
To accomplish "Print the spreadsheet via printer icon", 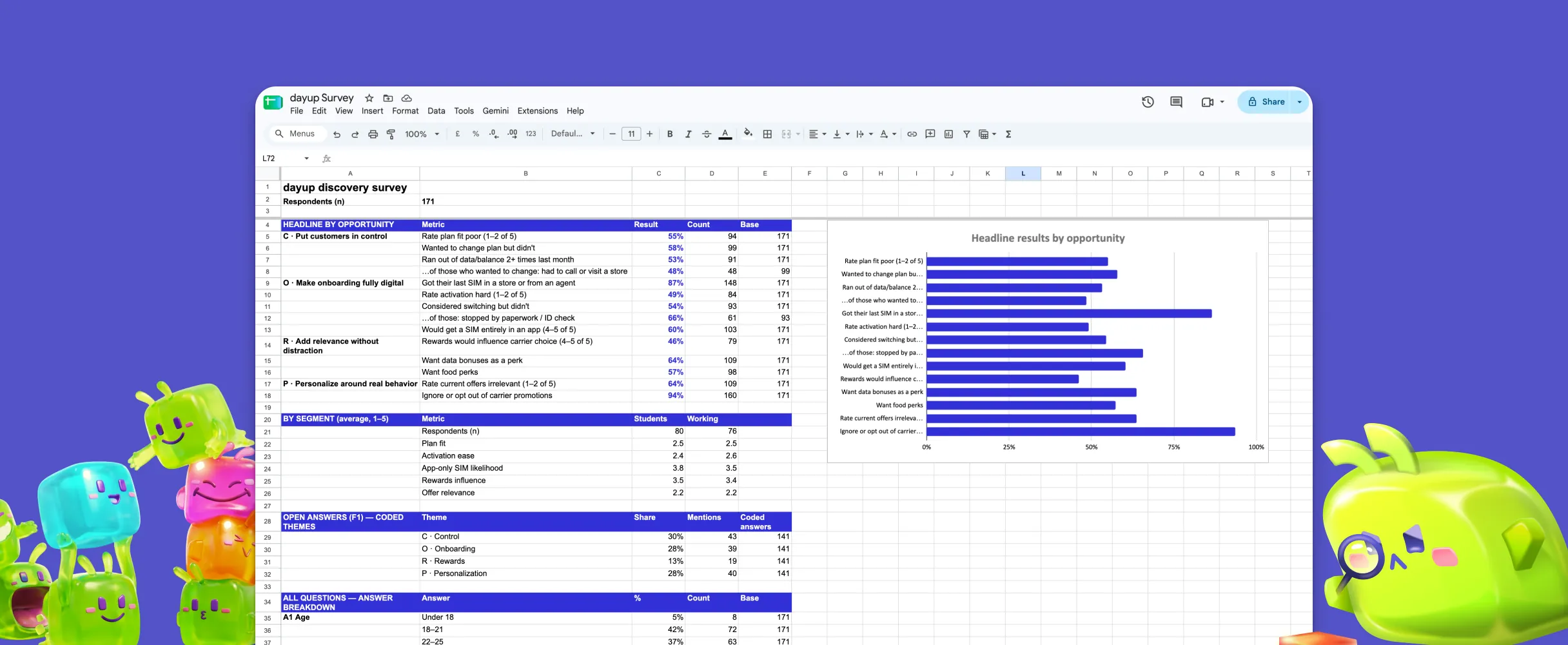I will (x=373, y=134).
